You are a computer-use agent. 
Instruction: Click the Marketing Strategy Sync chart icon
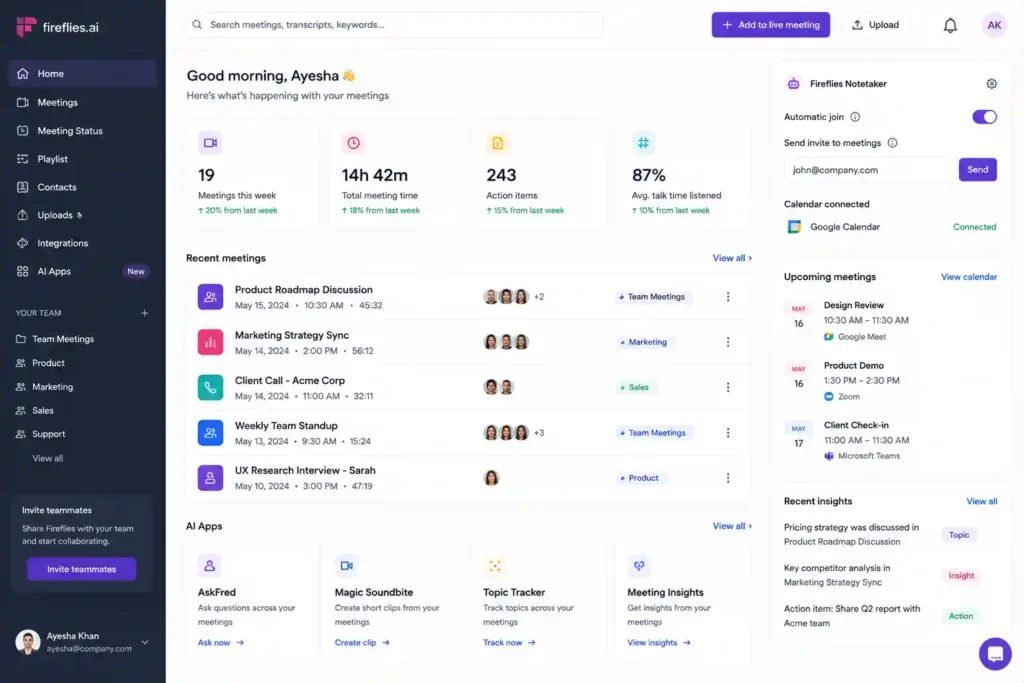point(210,342)
